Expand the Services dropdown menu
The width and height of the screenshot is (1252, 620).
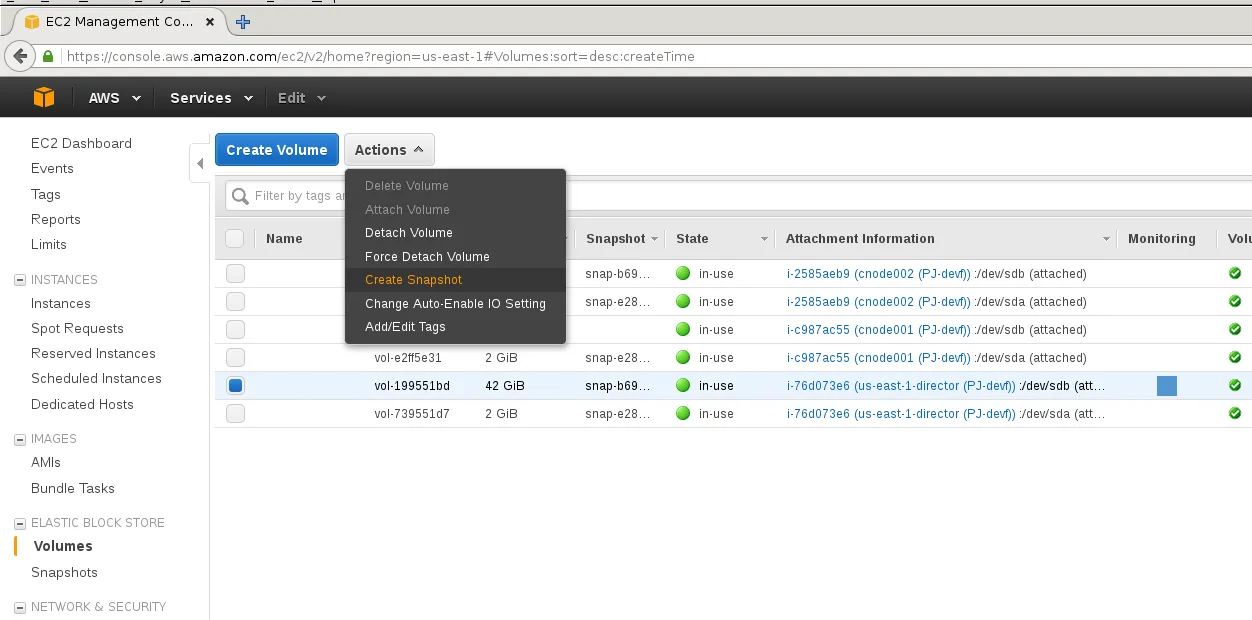click(210, 98)
